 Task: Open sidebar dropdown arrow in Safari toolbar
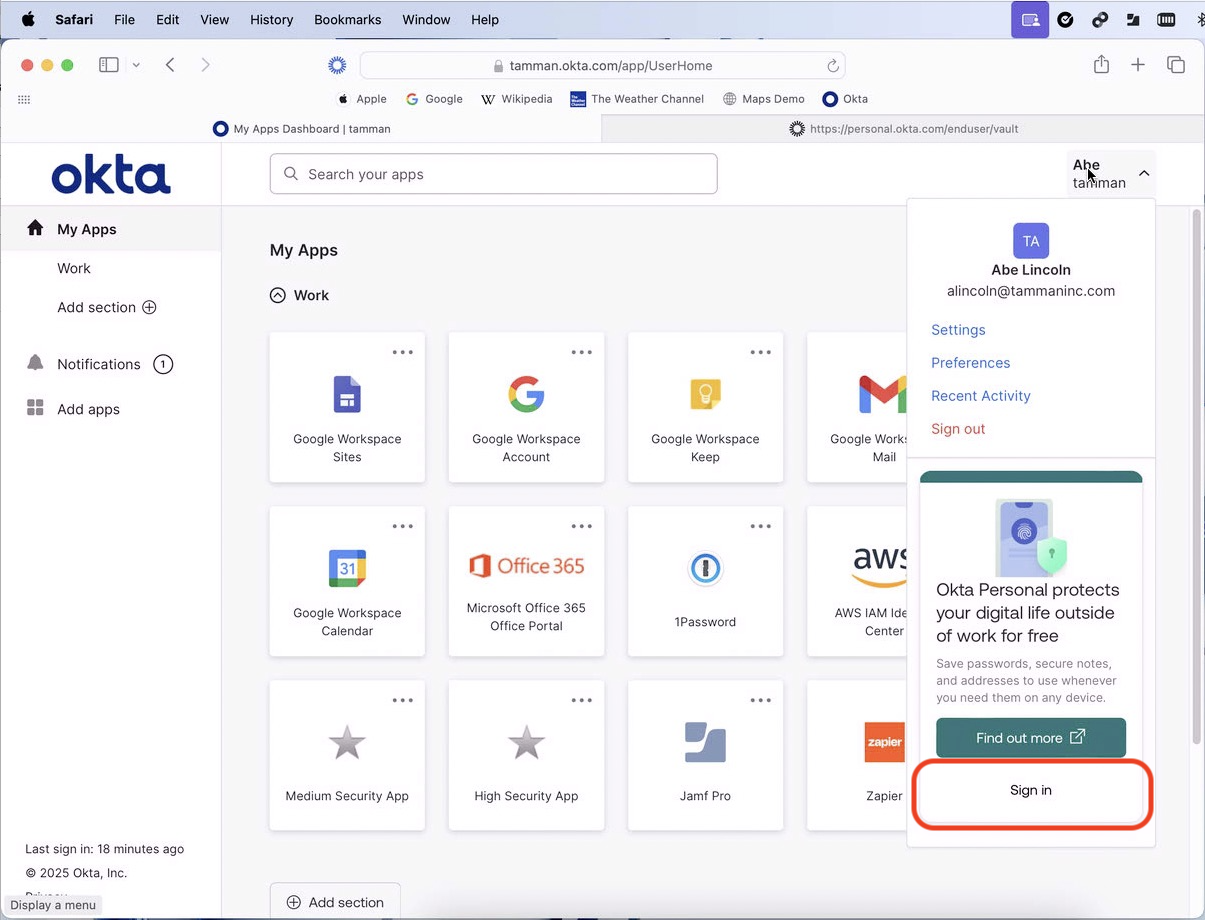(136, 65)
